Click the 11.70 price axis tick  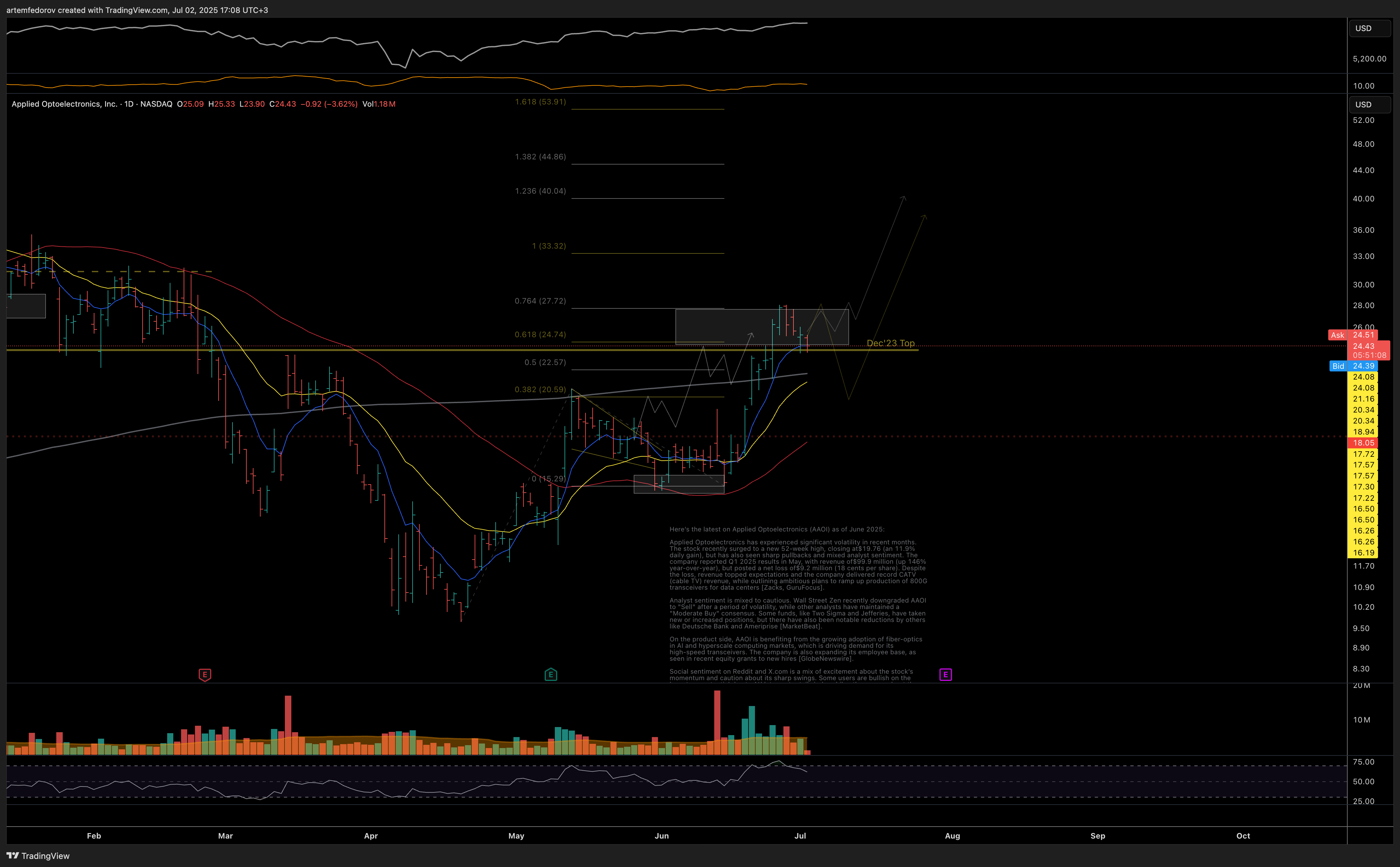click(x=1364, y=566)
